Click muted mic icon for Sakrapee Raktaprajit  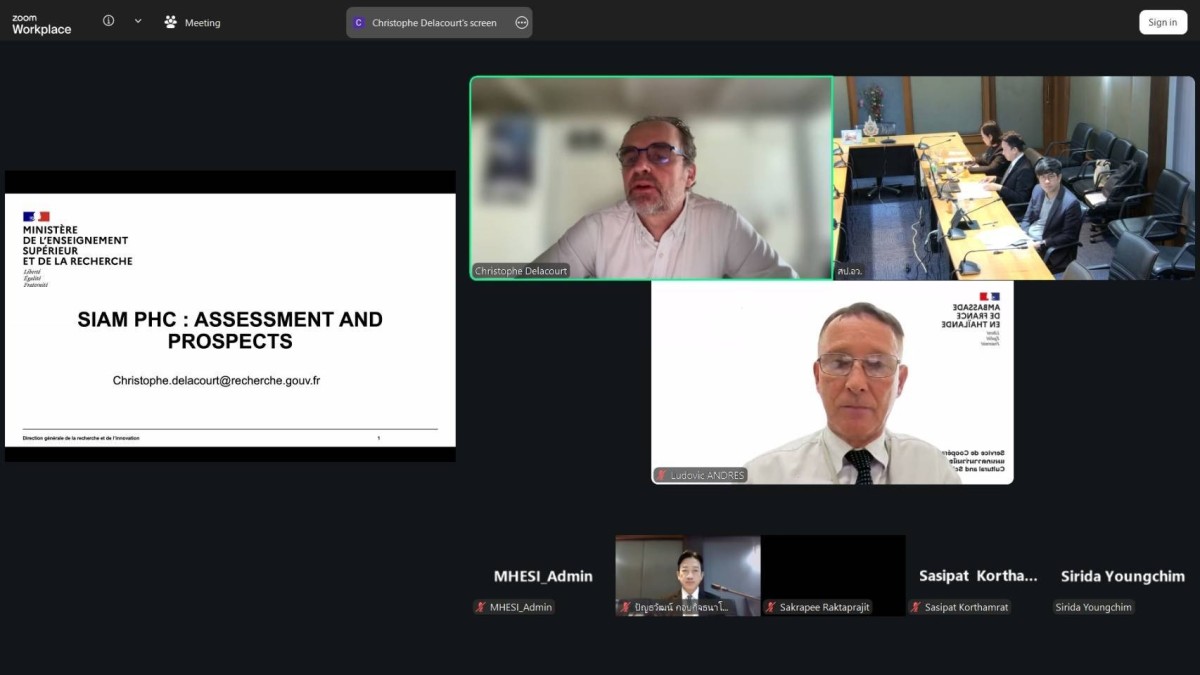point(771,607)
